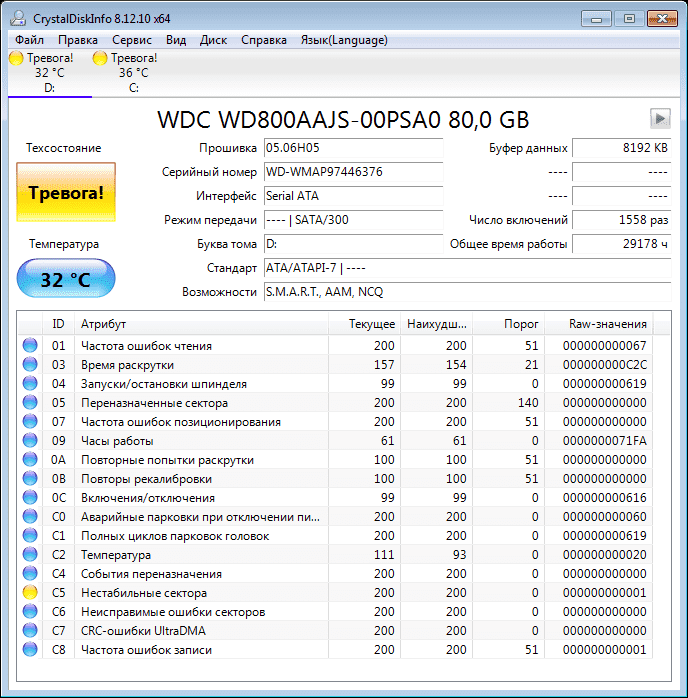688x698 pixels.
Task: Click the Тревога! health status button
Action: [x=66, y=192]
